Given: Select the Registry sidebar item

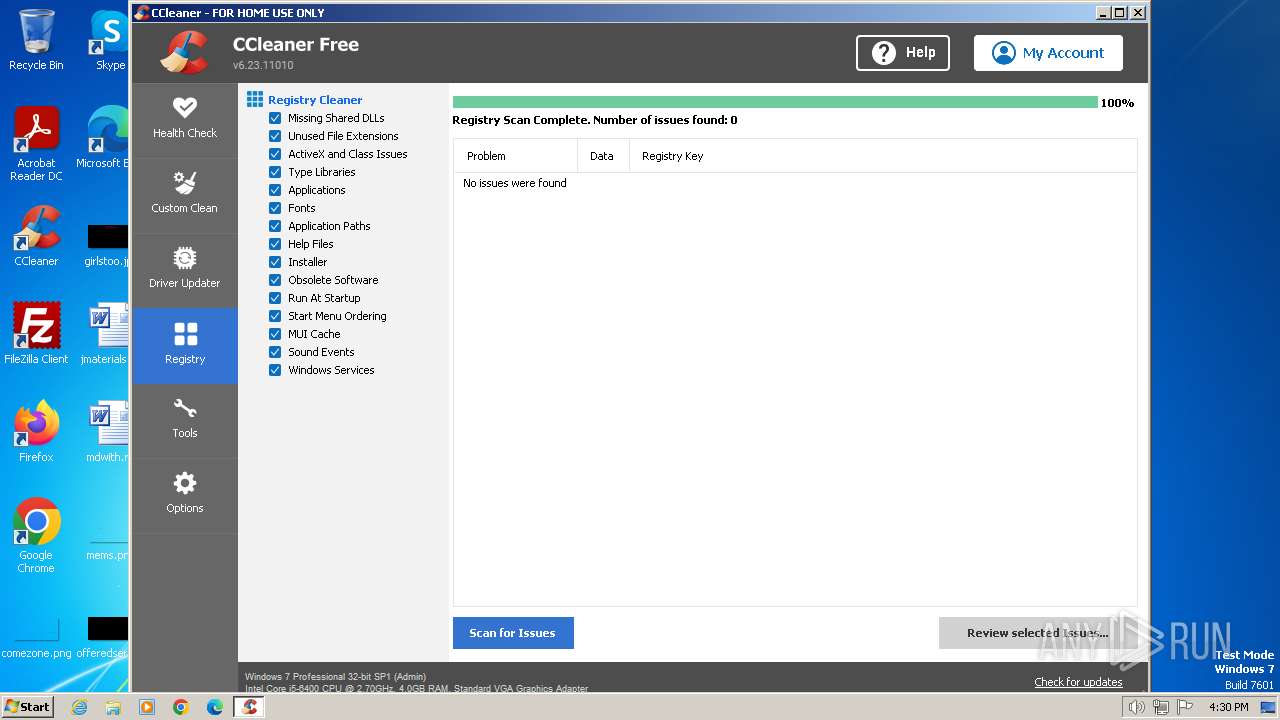Looking at the screenshot, I should (x=185, y=345).
